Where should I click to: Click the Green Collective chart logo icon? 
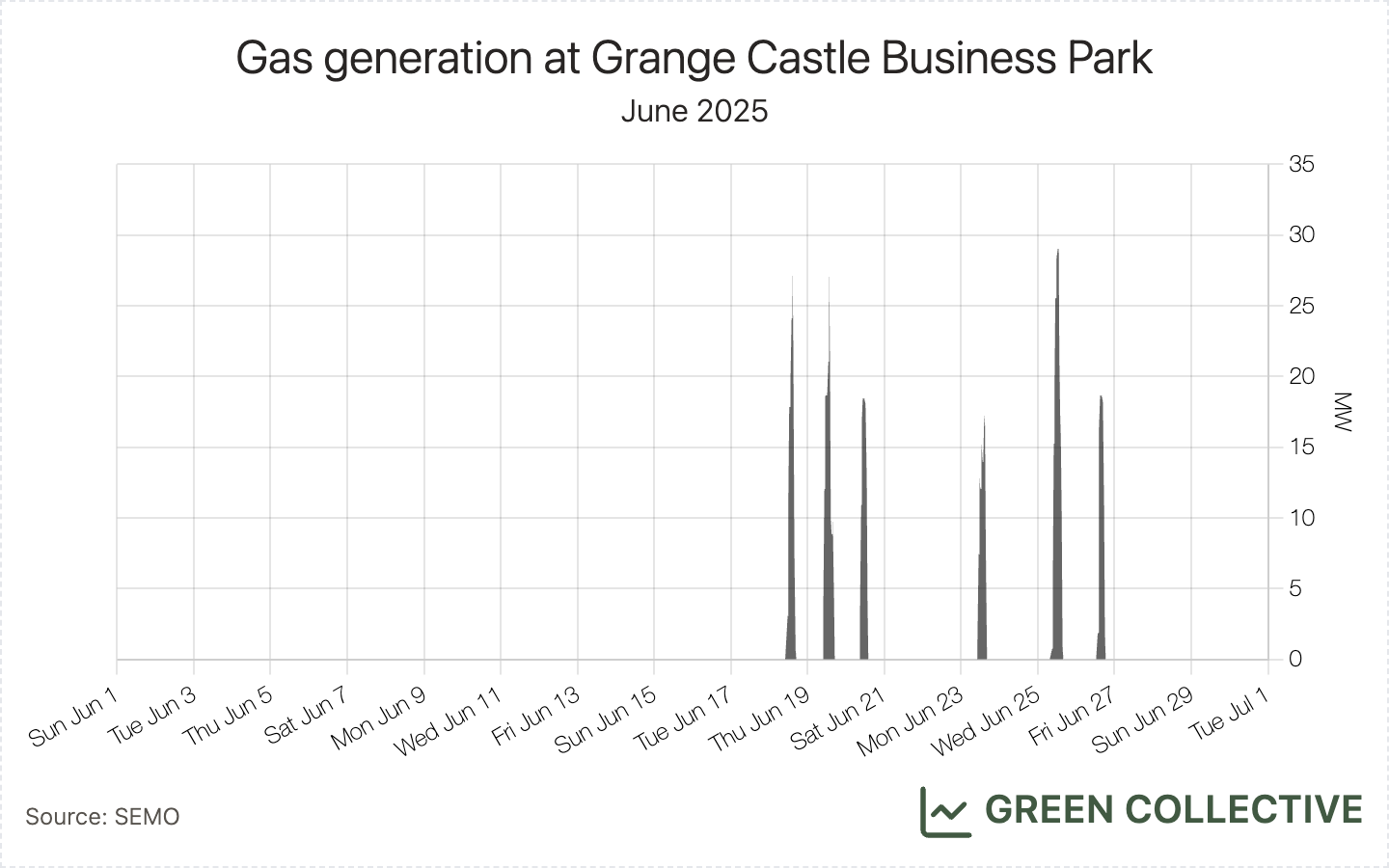(945, 811)
